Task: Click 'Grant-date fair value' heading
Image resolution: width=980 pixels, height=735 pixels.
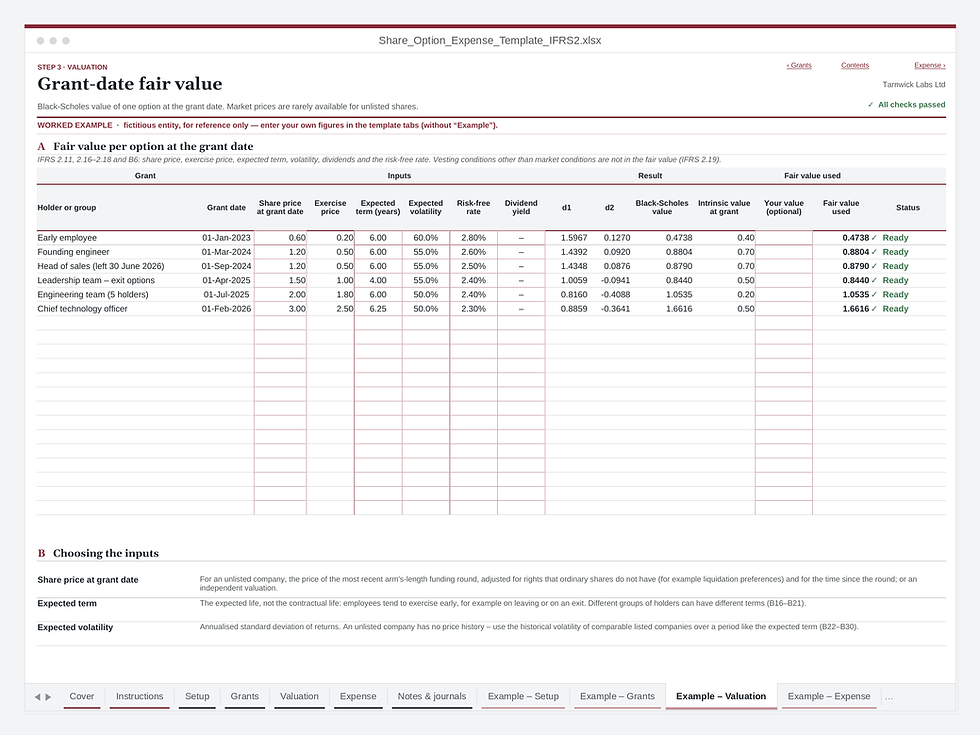Action: coord(130,84)
